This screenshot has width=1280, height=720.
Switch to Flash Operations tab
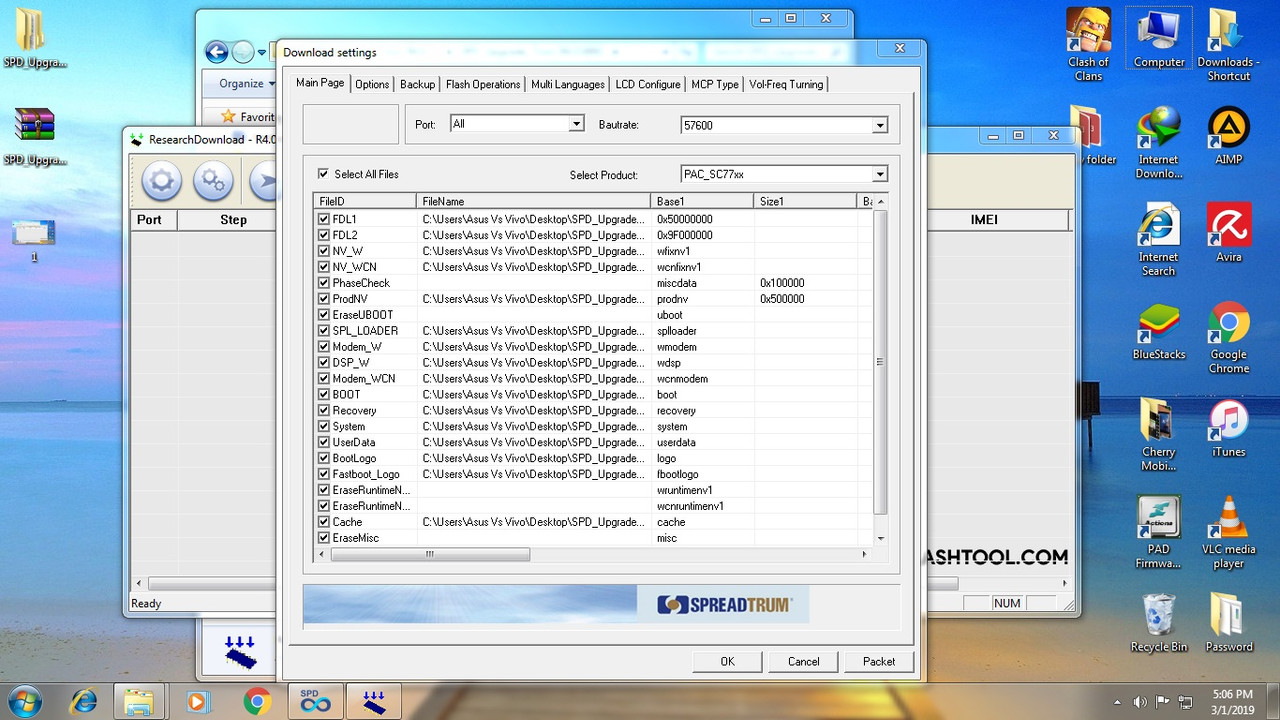(483, 84)
